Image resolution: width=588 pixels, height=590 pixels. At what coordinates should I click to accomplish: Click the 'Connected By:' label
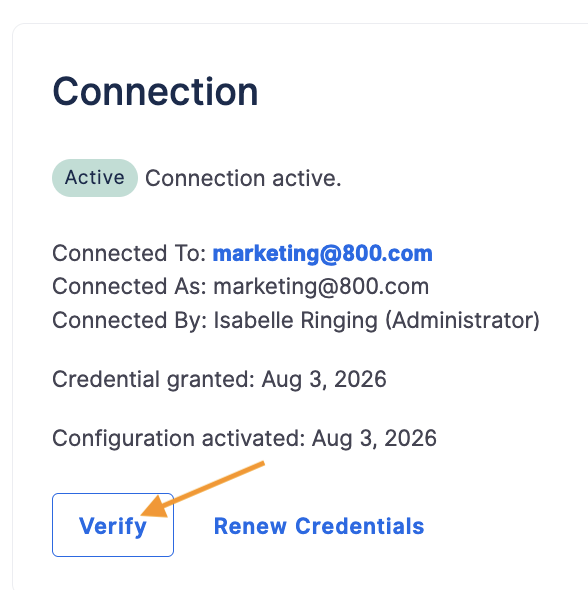129,321
